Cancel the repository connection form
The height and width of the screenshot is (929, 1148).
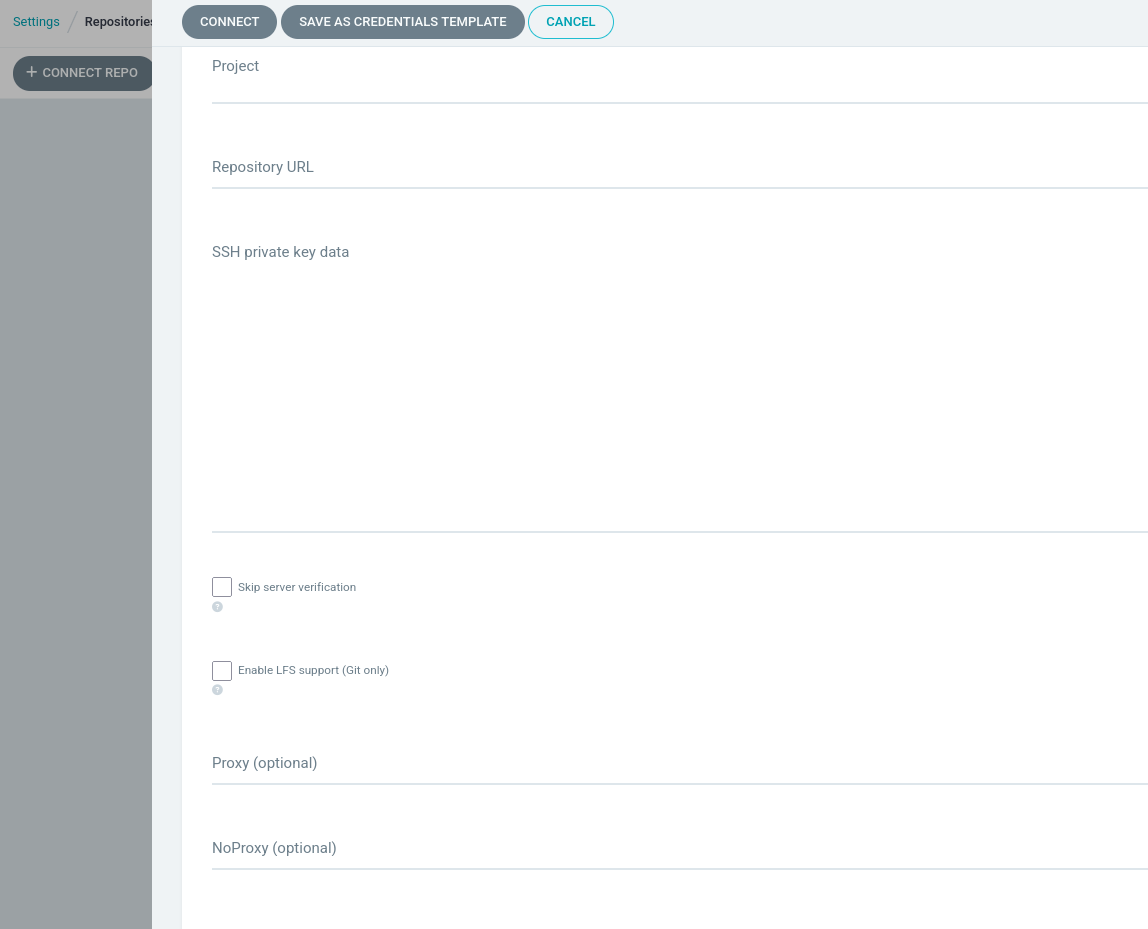(x=570, y=22)
